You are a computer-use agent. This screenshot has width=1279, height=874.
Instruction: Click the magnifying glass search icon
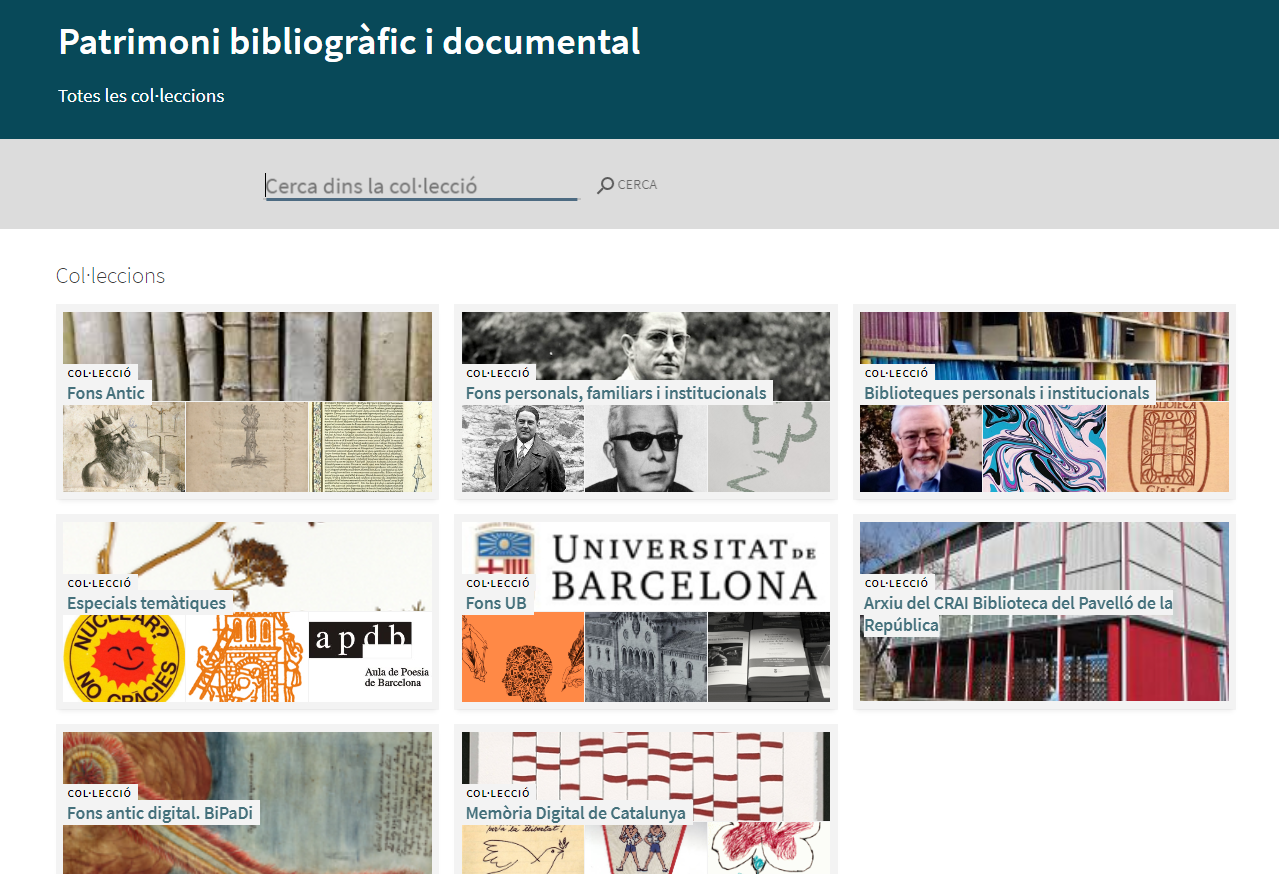pyautogui.click(x=606, y=185)
